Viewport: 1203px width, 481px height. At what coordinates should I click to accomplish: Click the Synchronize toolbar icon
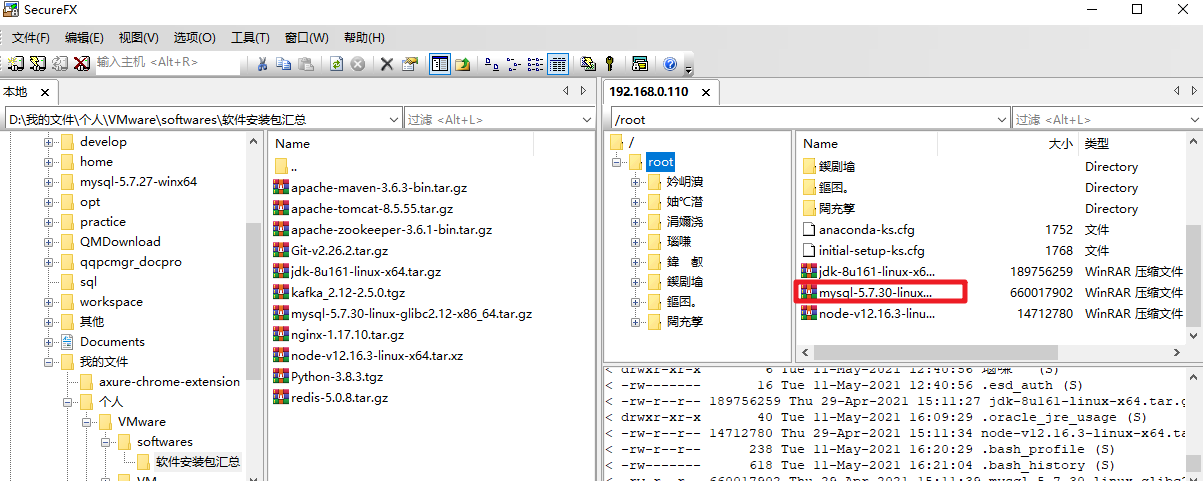(x=588, y=64)
